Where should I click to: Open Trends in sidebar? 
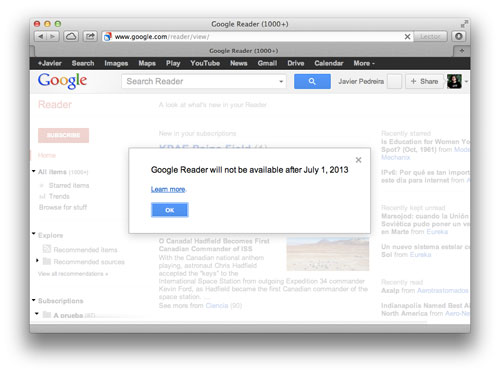59,196
